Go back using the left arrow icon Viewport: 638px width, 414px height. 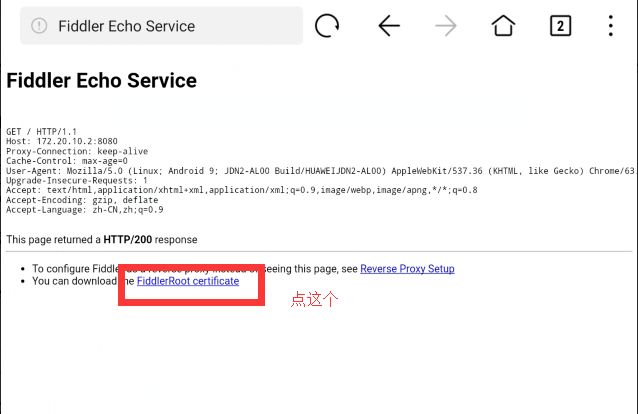389,26
